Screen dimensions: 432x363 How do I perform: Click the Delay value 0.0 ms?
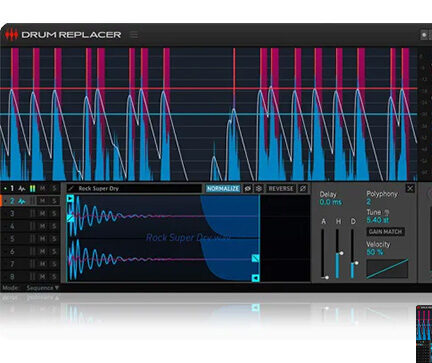tap(330, 202)
